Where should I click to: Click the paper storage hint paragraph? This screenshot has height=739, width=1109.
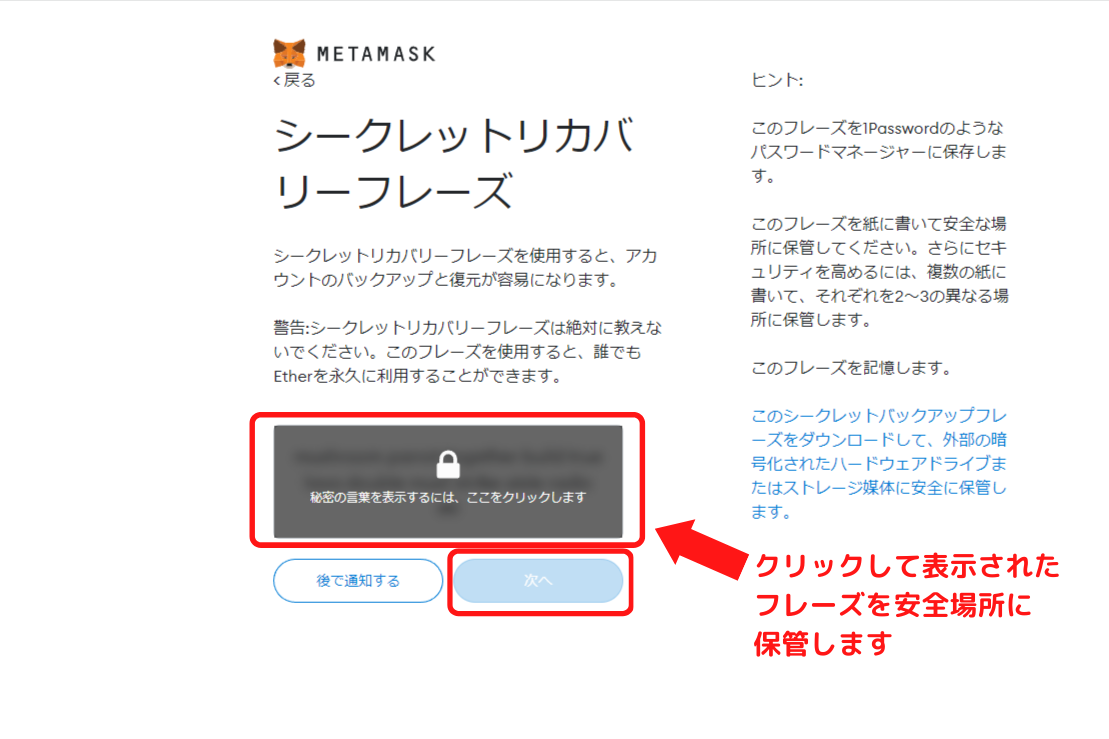[879, 272]
